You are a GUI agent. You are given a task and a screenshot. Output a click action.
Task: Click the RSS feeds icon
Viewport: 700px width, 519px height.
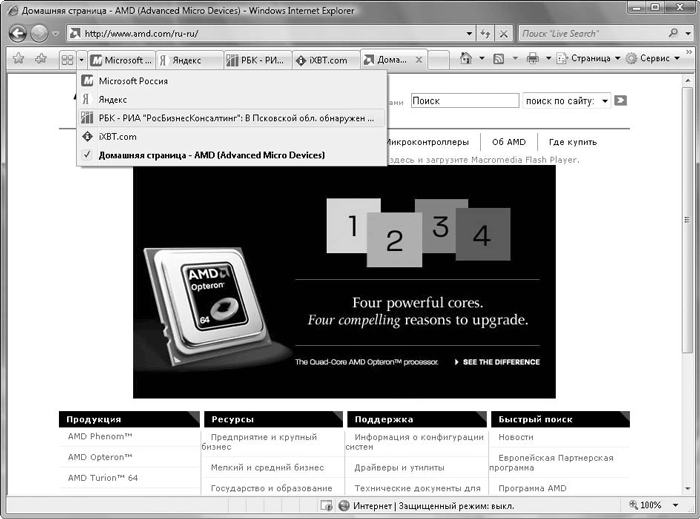coord(498,59)
